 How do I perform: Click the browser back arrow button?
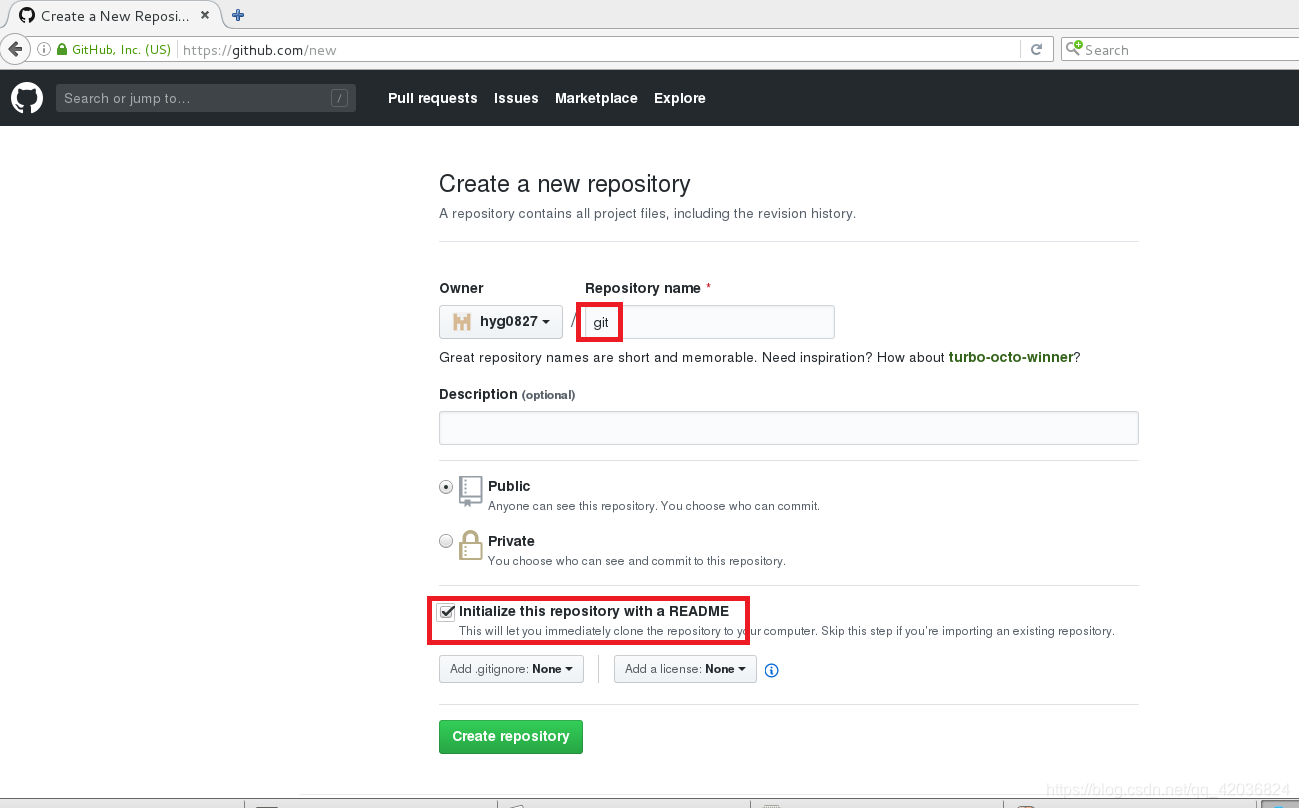(x=15, y=49)
